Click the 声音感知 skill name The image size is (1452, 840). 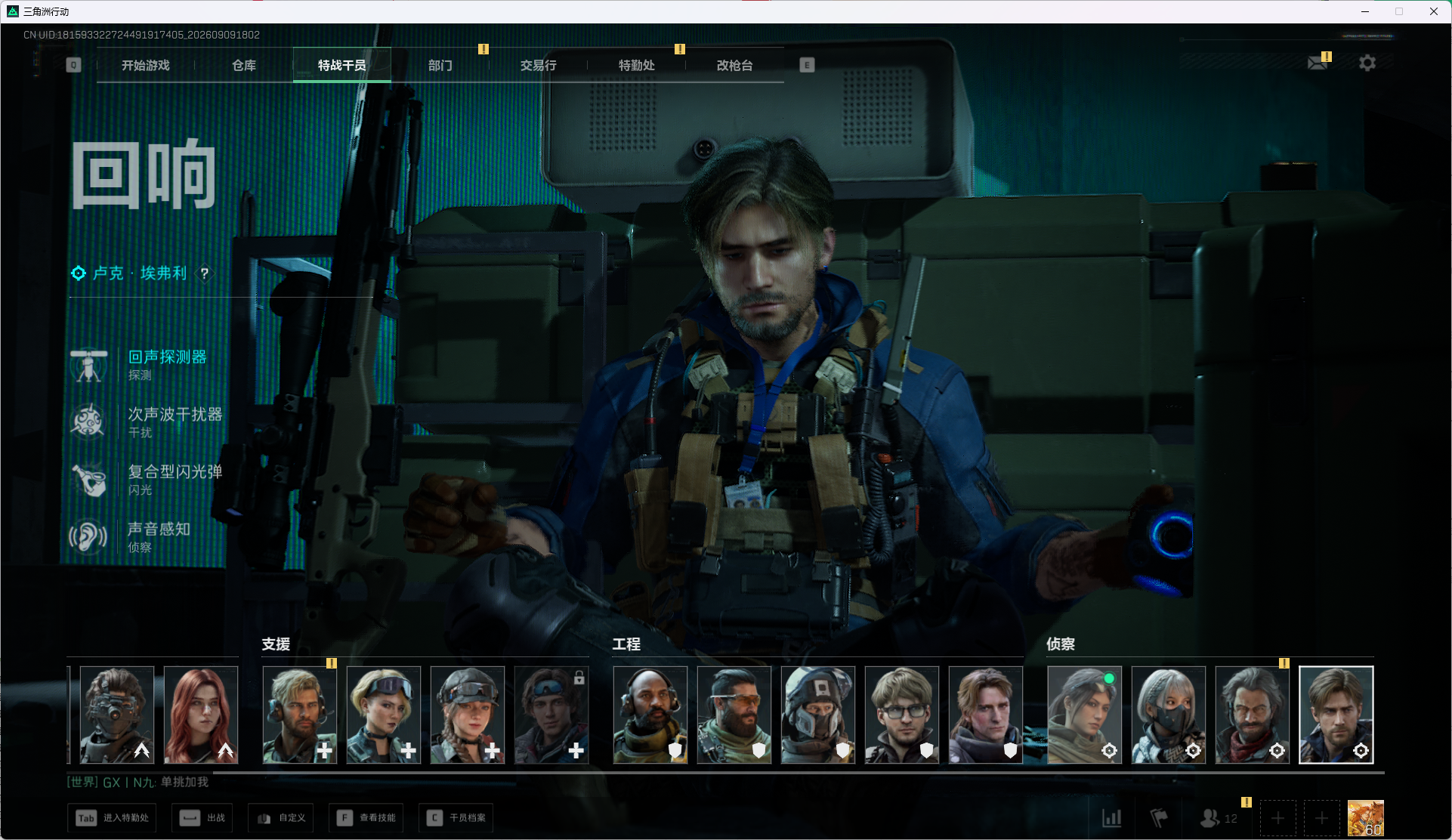159,530
